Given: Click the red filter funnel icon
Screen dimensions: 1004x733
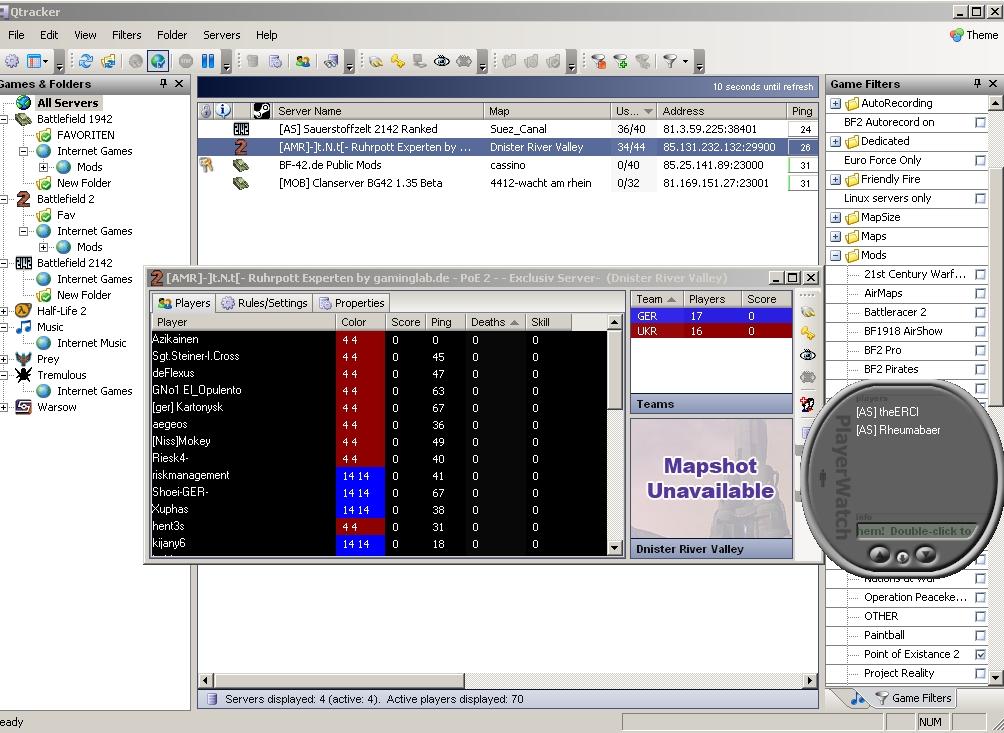Looking at the screenshot, I should 599,61.
